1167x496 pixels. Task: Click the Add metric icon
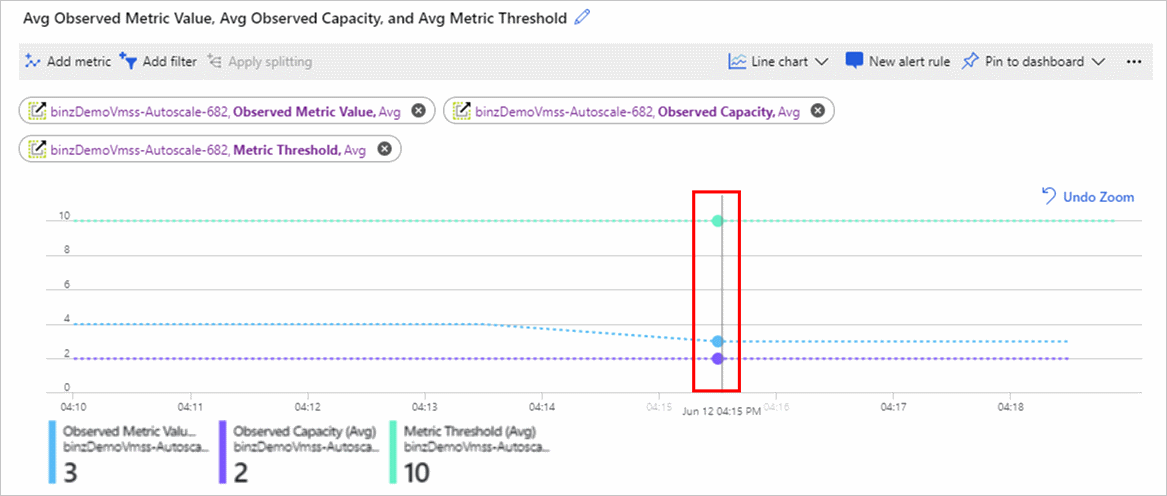coord(32,61)
